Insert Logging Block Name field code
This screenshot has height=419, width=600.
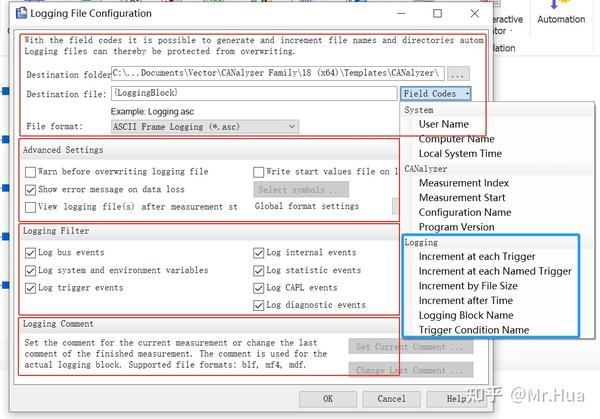tap(466, 316)
